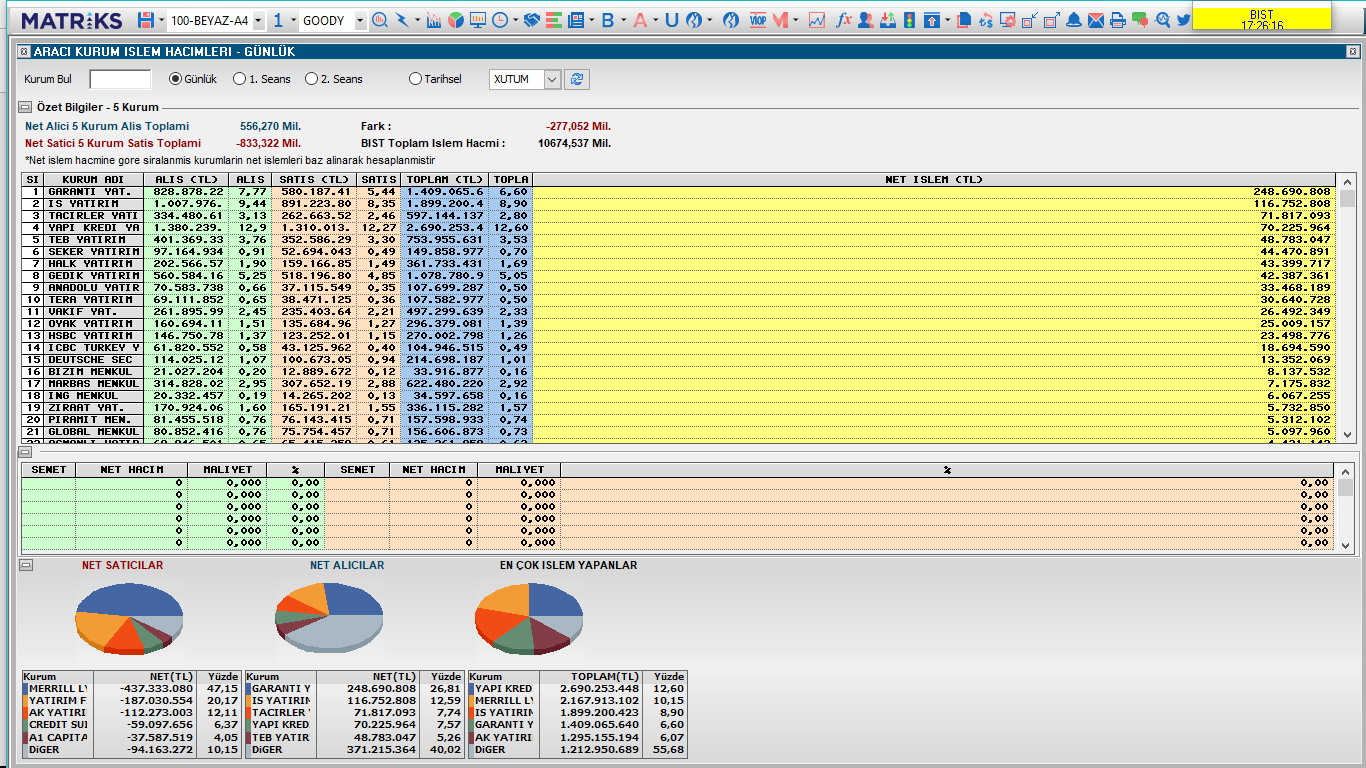Click the refresh button next to XUTUM
The image size is (1366, 768).
coord(576,79)
